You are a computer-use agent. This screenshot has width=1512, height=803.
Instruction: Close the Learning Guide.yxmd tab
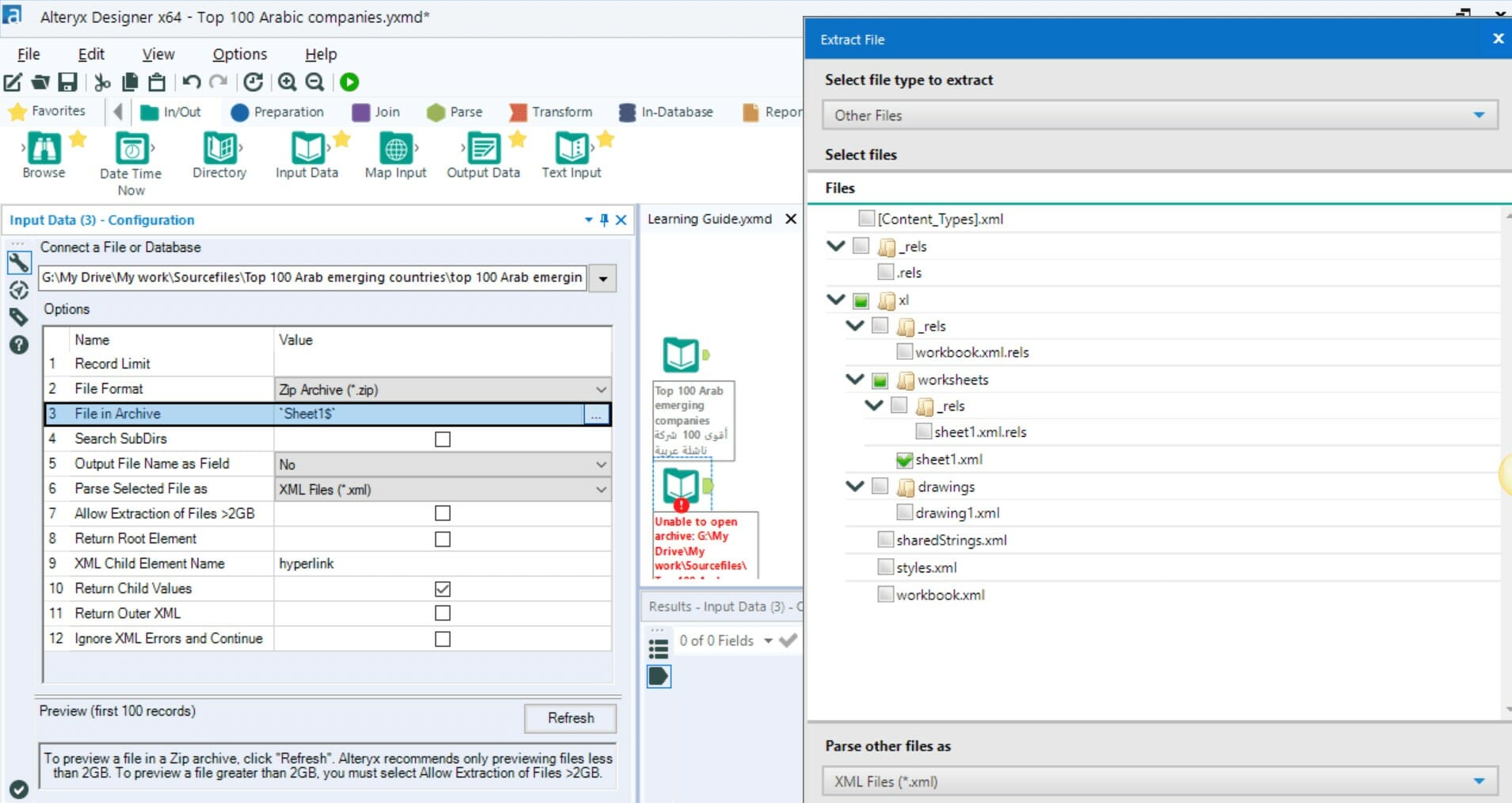click(x=791, y=219)
